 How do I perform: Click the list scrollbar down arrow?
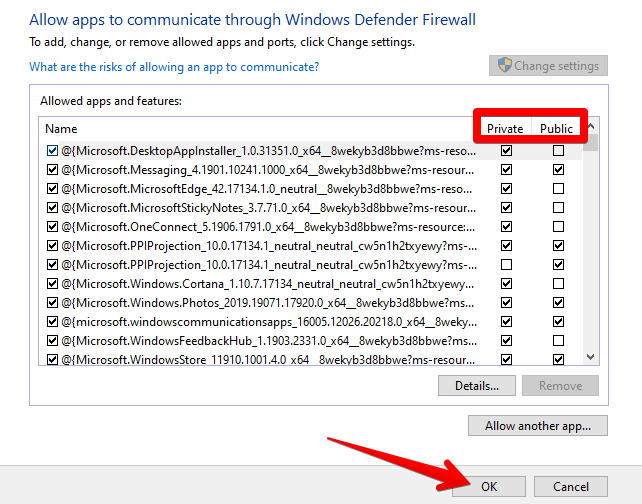[590, 357]
